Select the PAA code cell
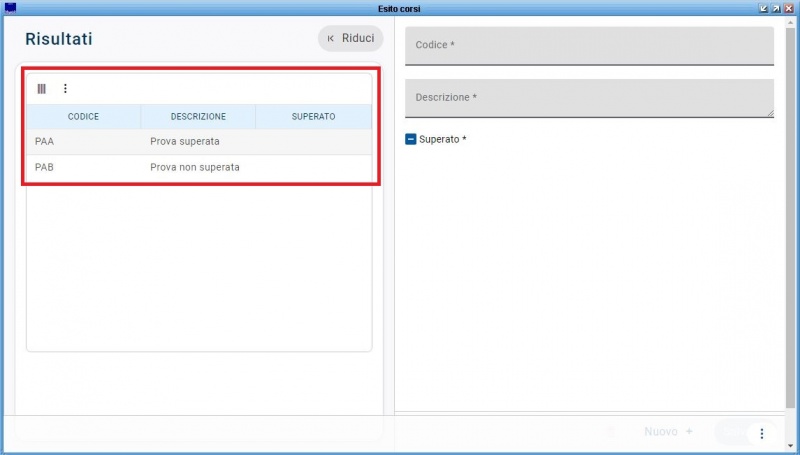800x455 pixels. click(x=84, y=142)
